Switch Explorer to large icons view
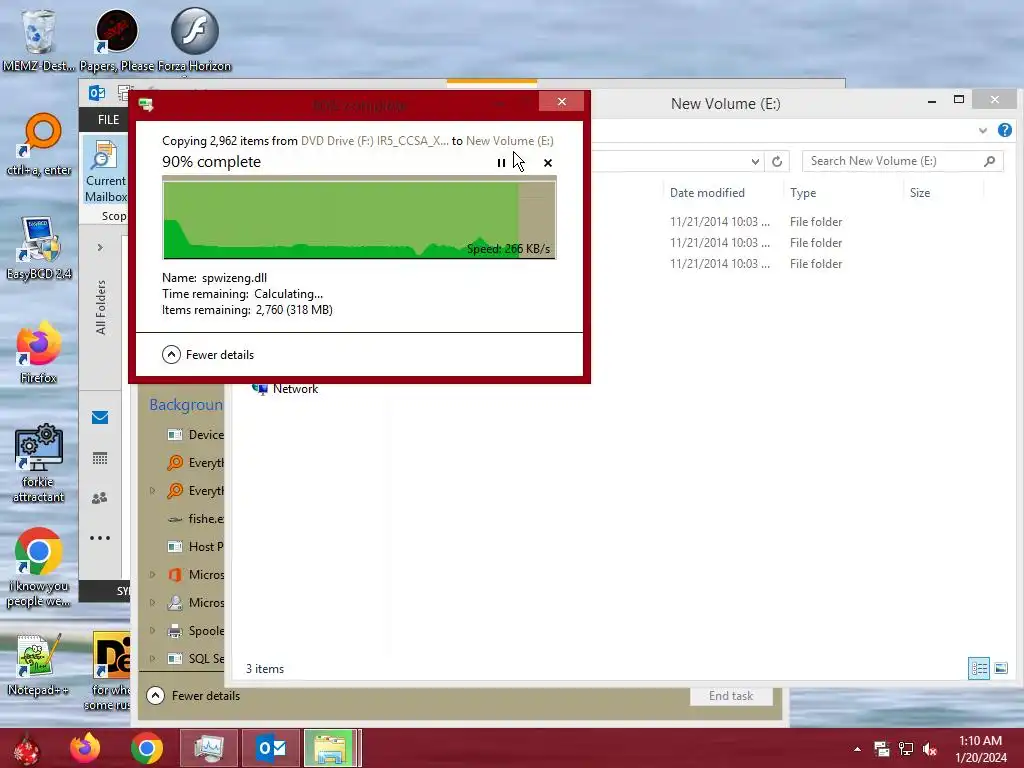The image size is (1024, 768). coord(1000,668)
